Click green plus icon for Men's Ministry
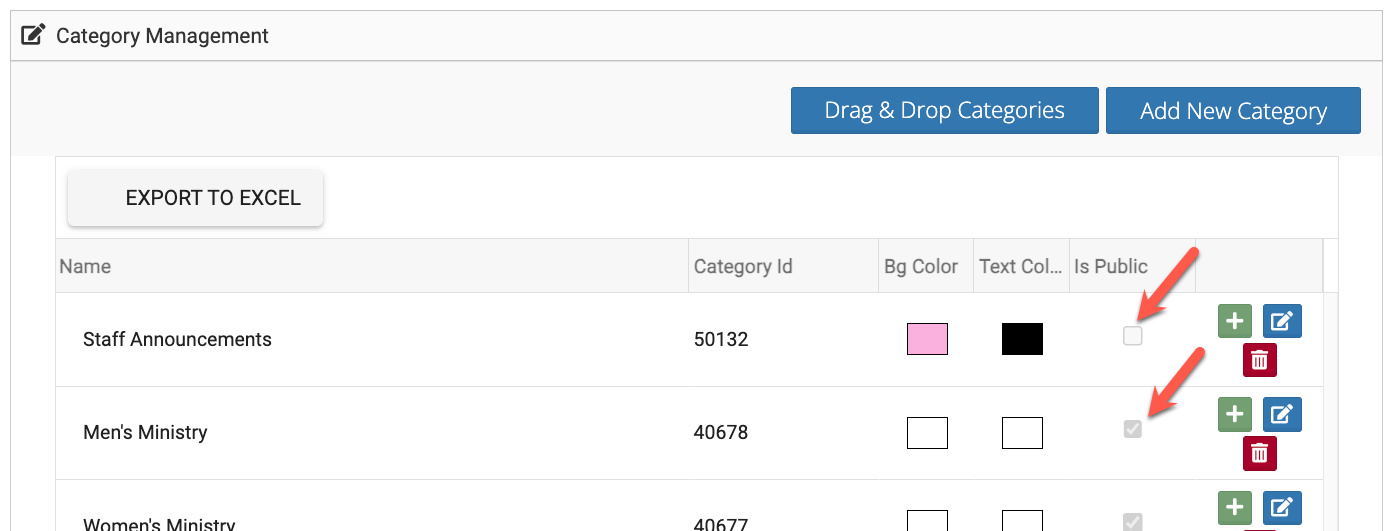The height and width of the screenshot is (531, 1388). [1235, 414]
